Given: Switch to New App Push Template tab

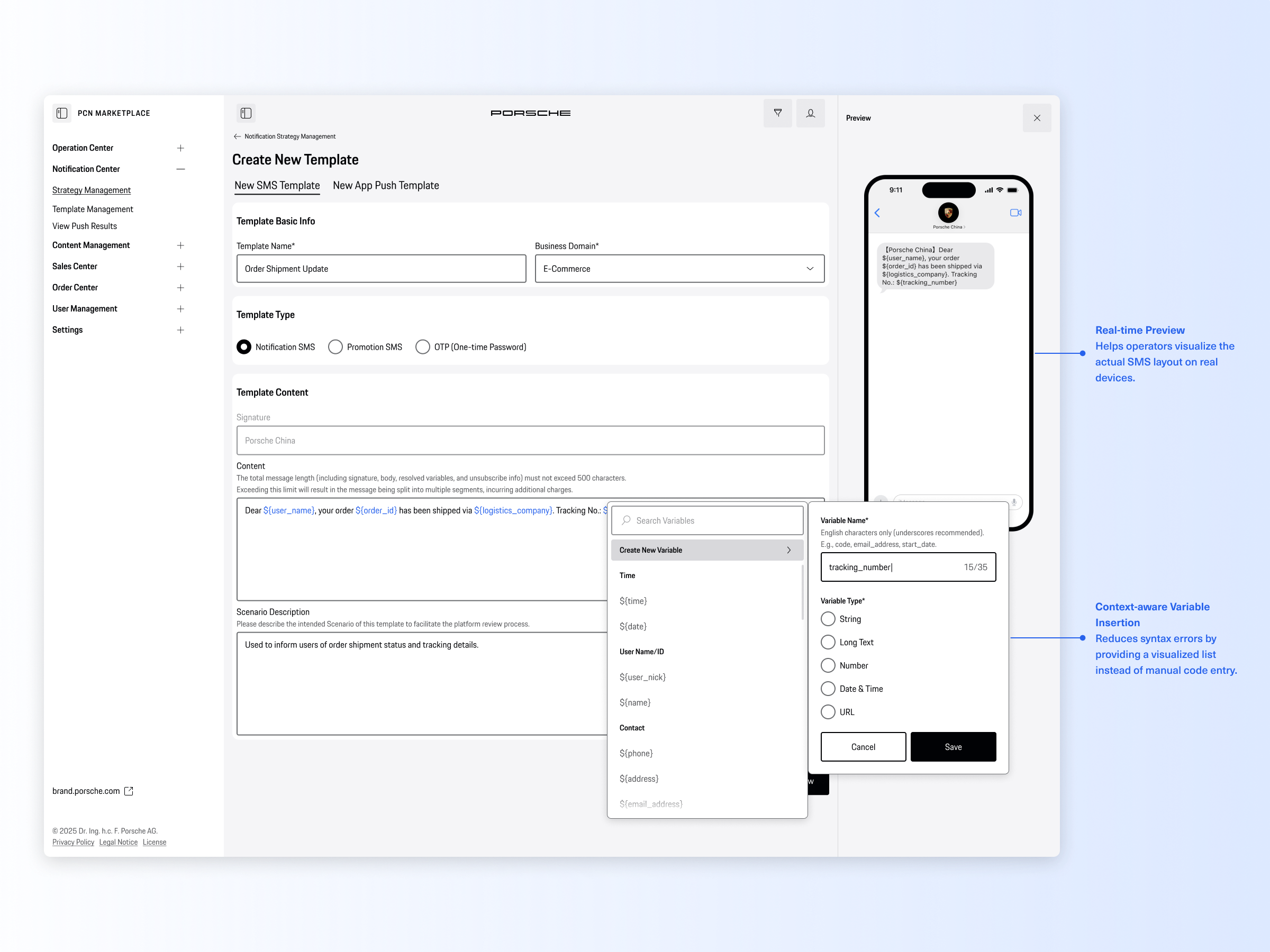Looking at the screenshot, I should (385, 185).
